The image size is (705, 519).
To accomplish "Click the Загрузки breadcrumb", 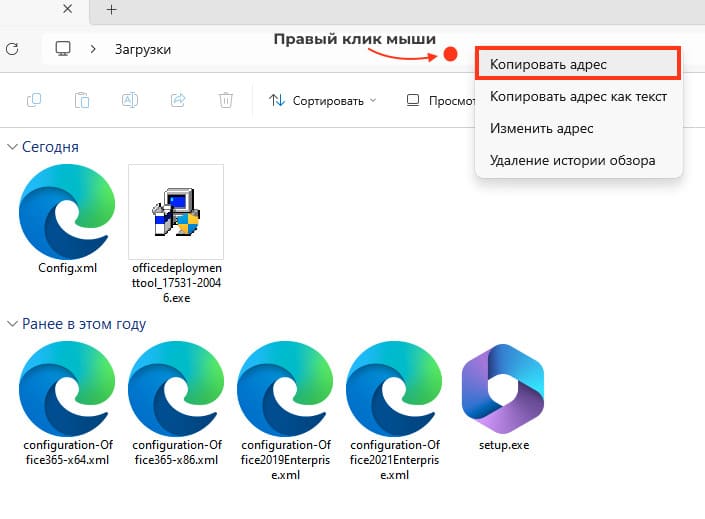I will point(143,49).
